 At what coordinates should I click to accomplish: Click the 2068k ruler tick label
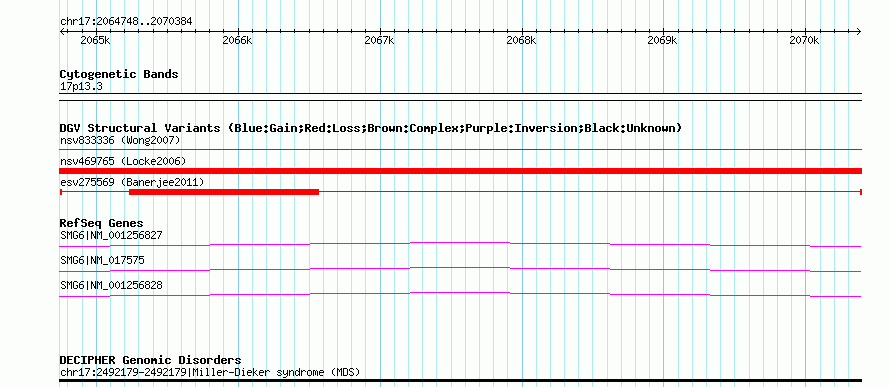click(x=521, y=41)
